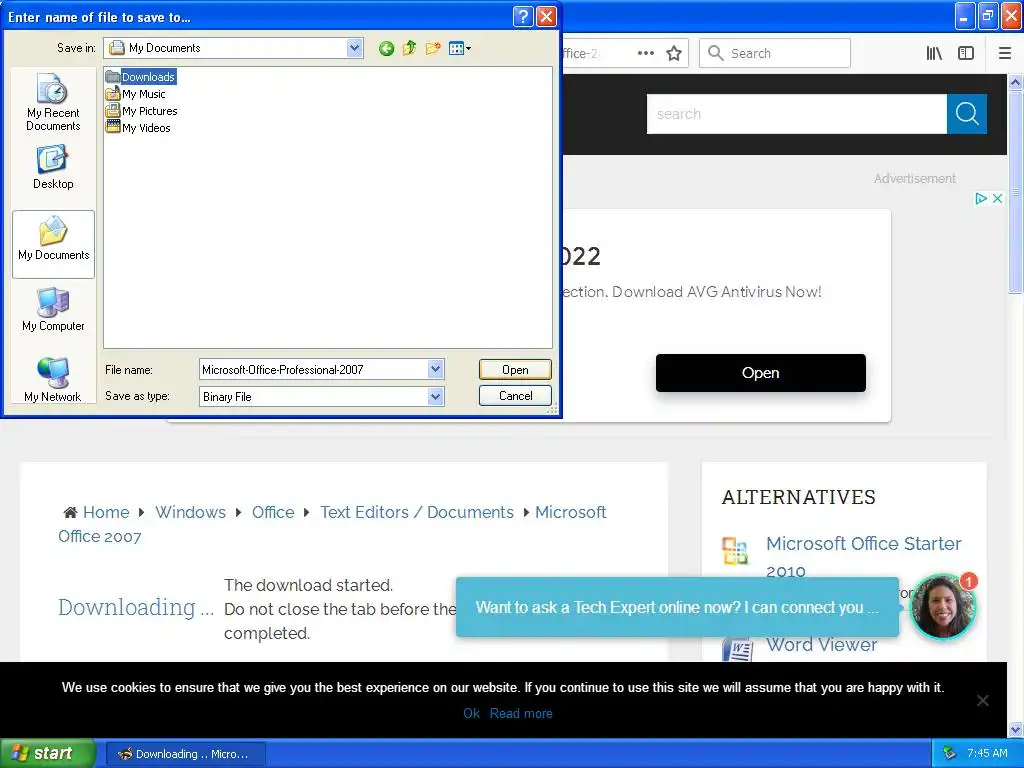This screenshot has height=768, width=1024.
Task: Open the Windows breadcrumb link
Action: [x=190, y=512]
